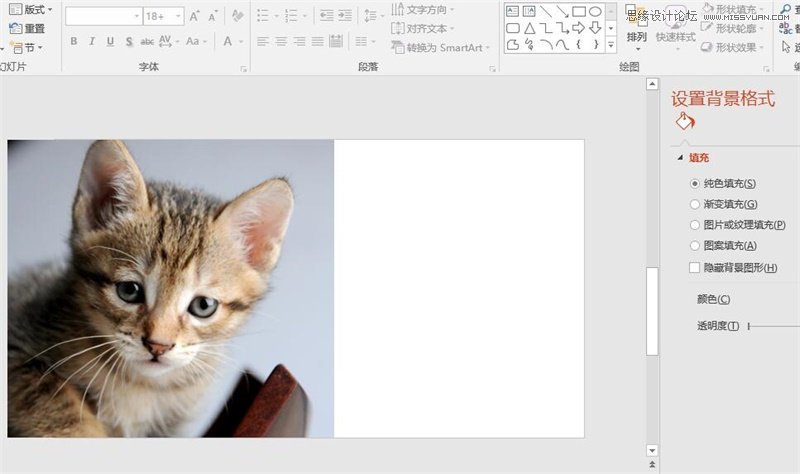Screen dimensions: 800x474
Task: Toggle bold formatting in font group
Action: click(74, 41)
